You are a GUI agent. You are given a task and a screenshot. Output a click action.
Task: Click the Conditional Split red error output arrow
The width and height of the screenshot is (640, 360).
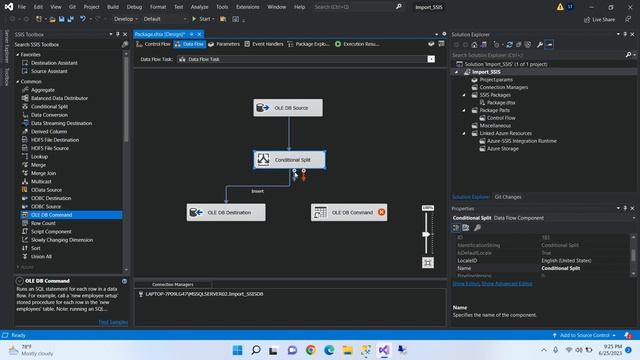click(x=304, y=176)
